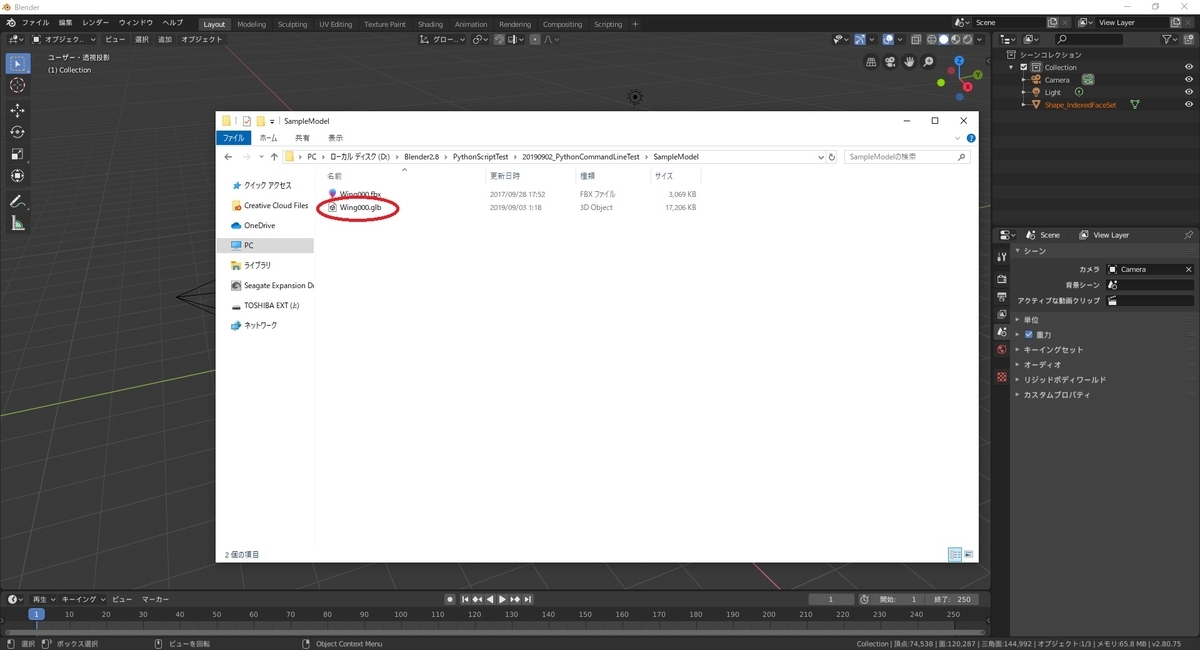The image size is (1200, 650).
Task: Select the Measure tool in Blender toolbar
Action: tap(17, 223)
